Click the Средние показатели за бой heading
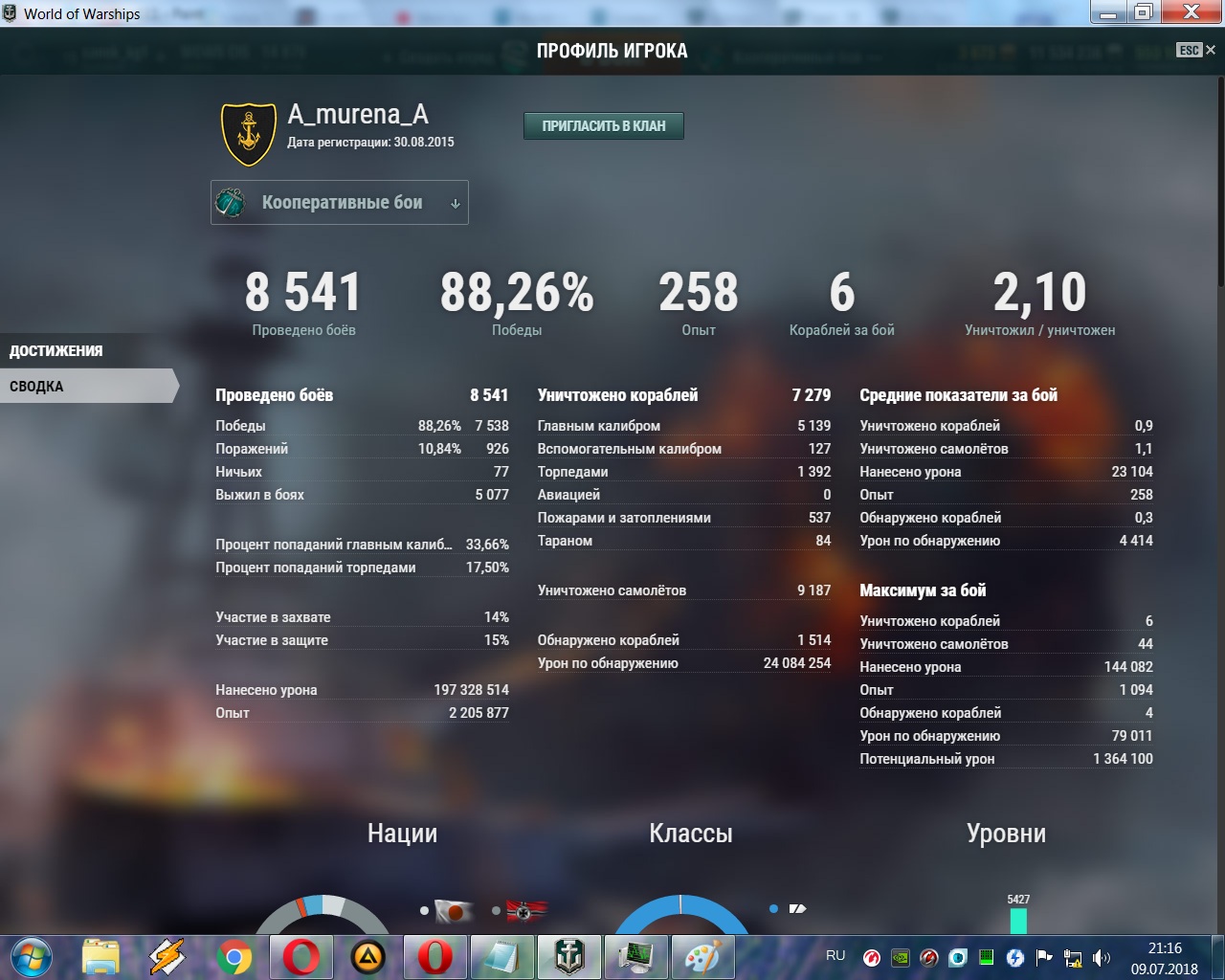 (959, 395)
